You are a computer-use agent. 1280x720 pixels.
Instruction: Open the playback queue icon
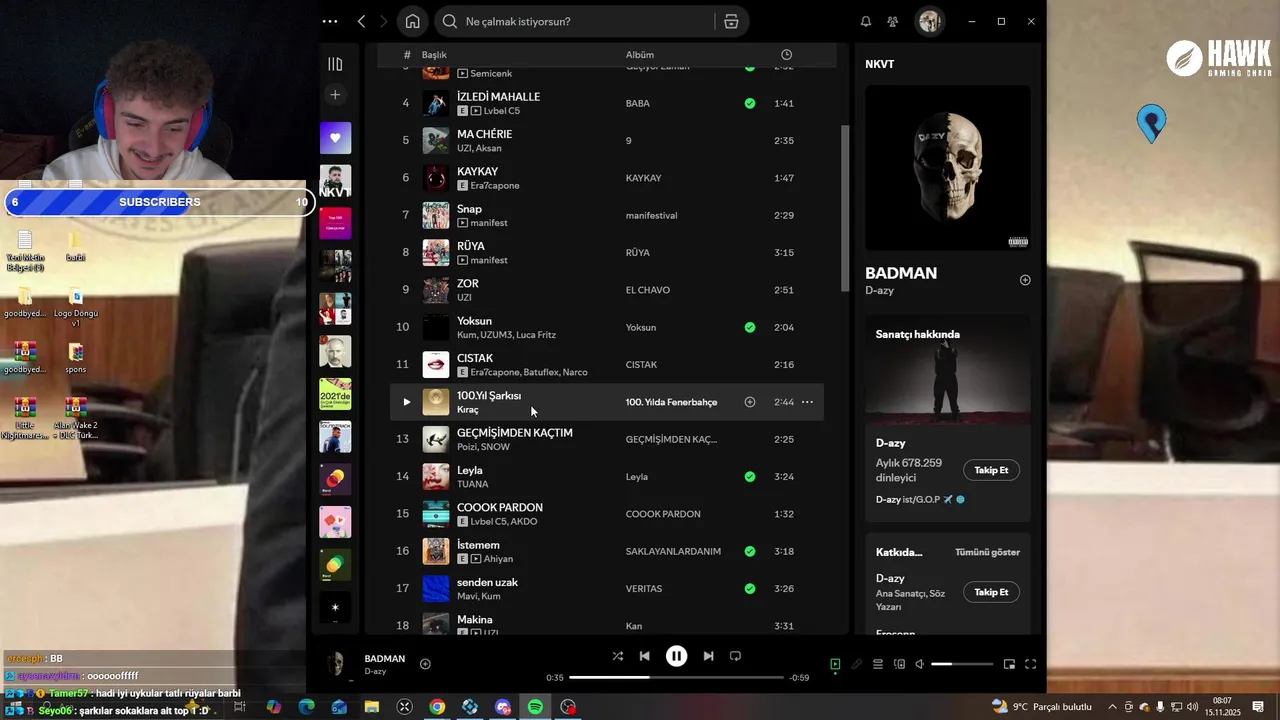pos(878,664)
